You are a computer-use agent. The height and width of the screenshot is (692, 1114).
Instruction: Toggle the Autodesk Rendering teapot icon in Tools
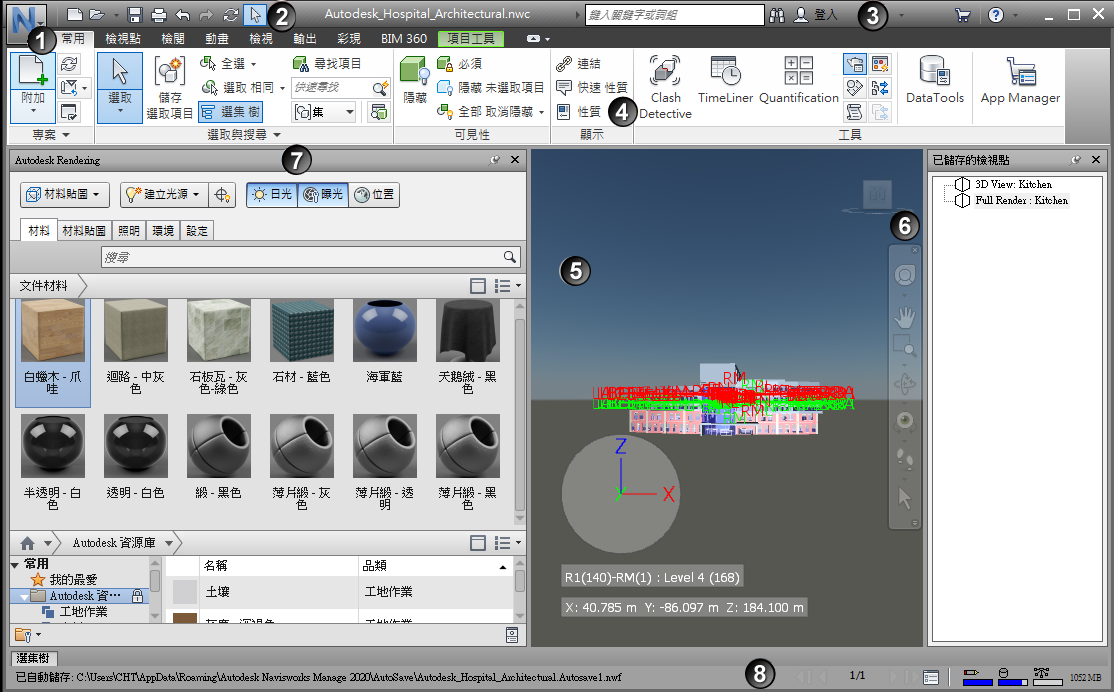pos(855,65)
